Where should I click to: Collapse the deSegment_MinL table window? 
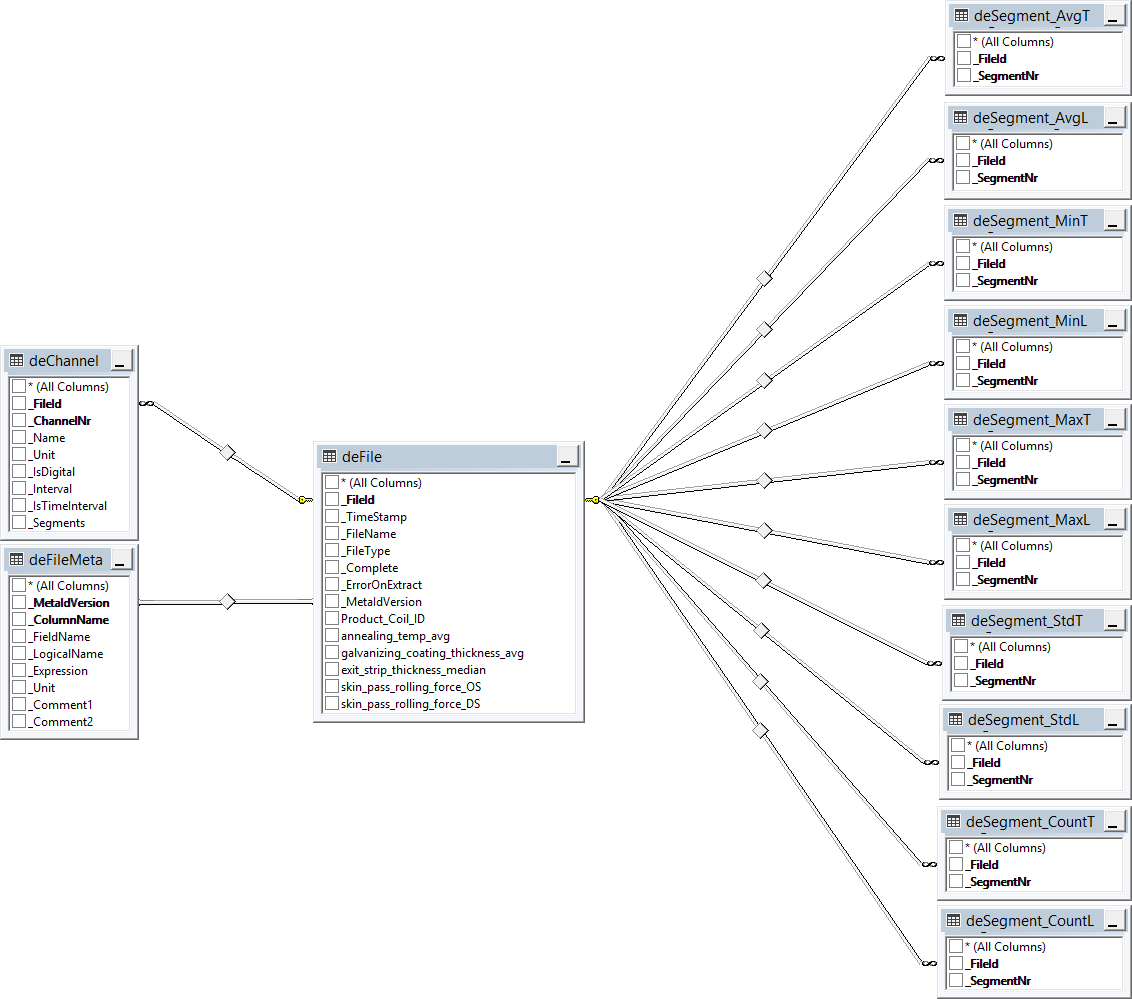tap(1113, 320)
